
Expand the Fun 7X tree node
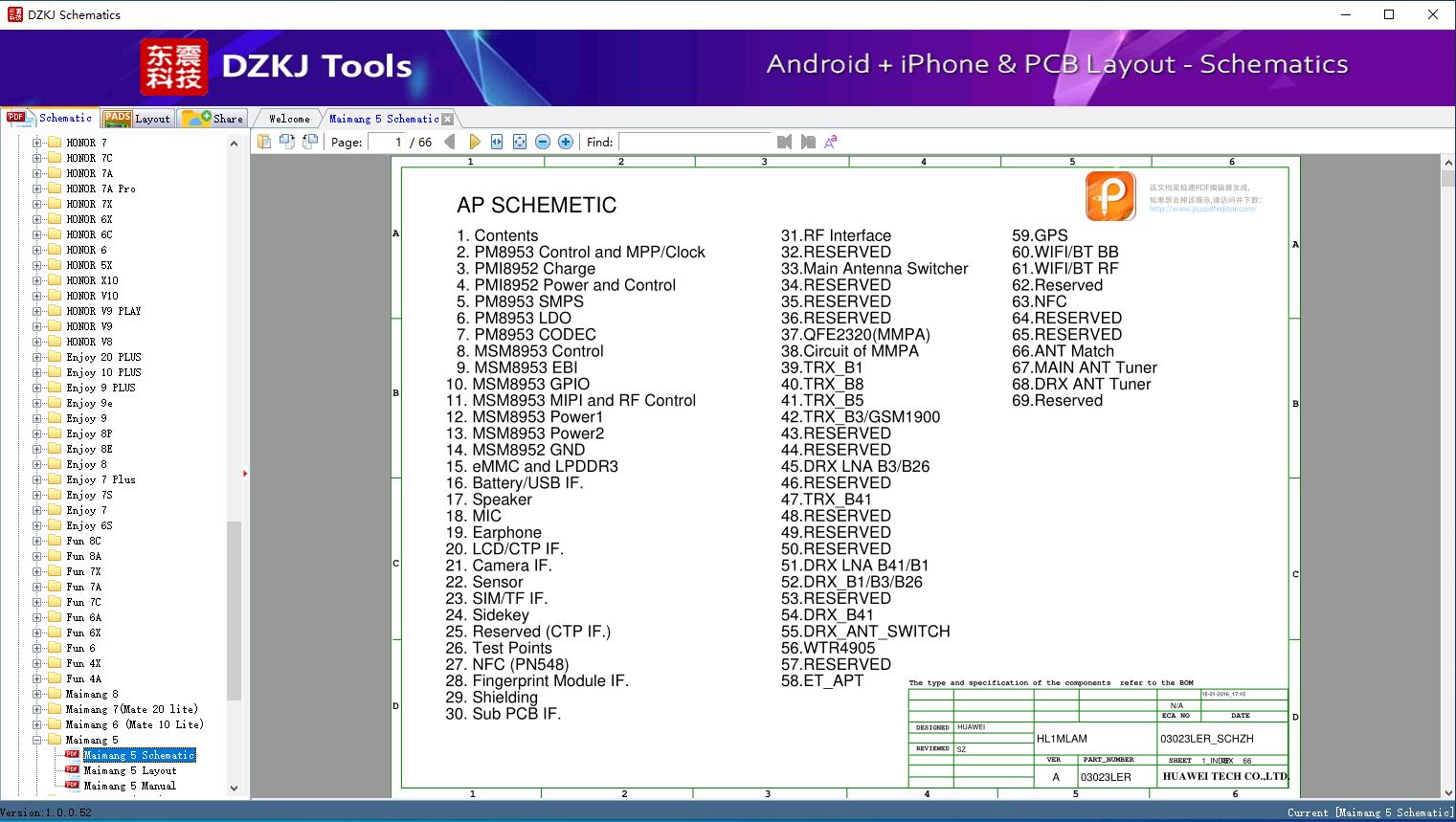pos(37,571)
